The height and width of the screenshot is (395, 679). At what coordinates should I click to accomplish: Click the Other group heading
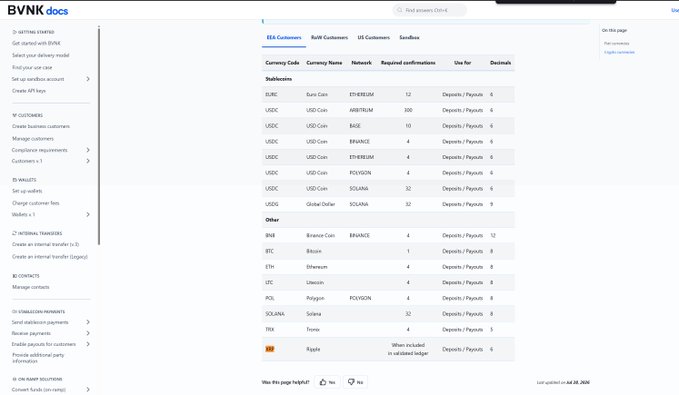272,220
